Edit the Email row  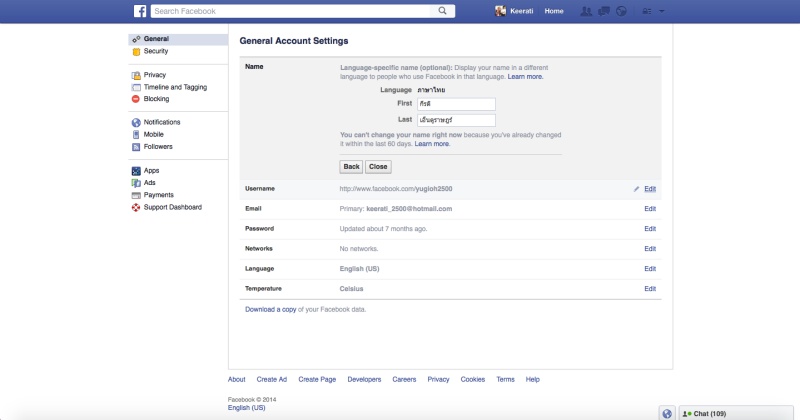[649, 209]
